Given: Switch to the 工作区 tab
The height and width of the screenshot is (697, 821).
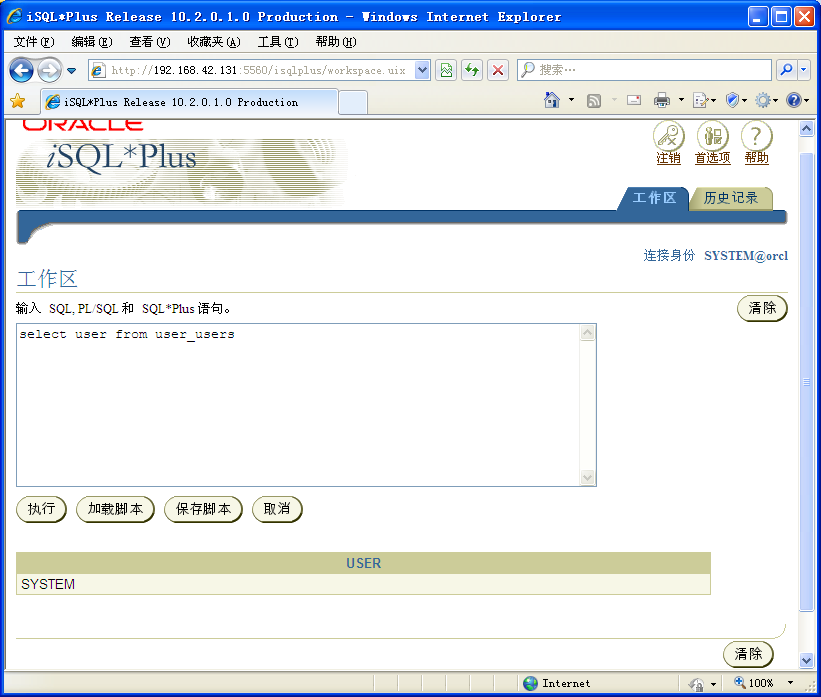Looking at the screenshot, I should click(654, 198).
